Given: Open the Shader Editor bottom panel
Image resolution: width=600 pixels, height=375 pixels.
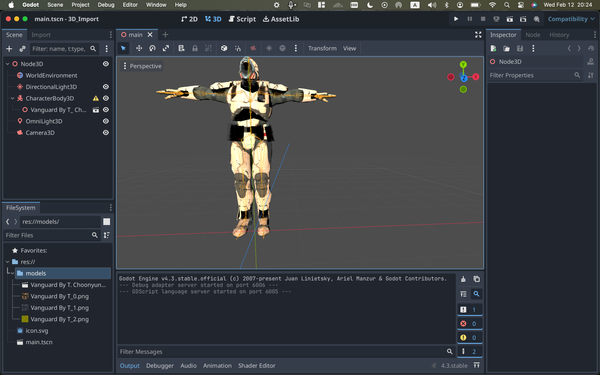Looking at the screenshot, I should pos(256,365).
